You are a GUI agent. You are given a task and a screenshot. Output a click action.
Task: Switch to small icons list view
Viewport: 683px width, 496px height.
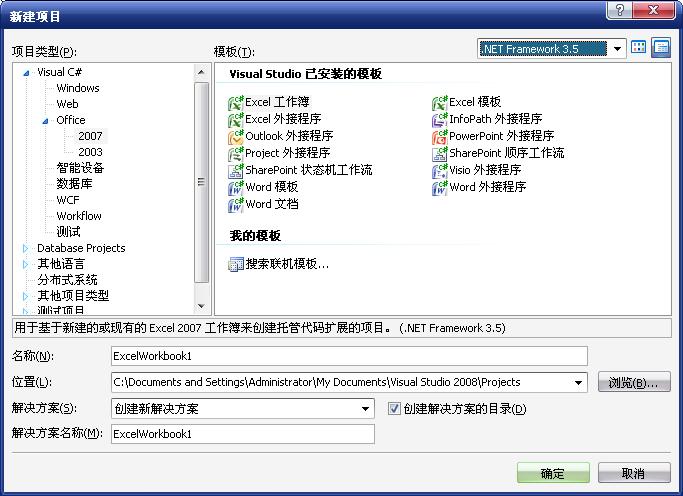661,47
